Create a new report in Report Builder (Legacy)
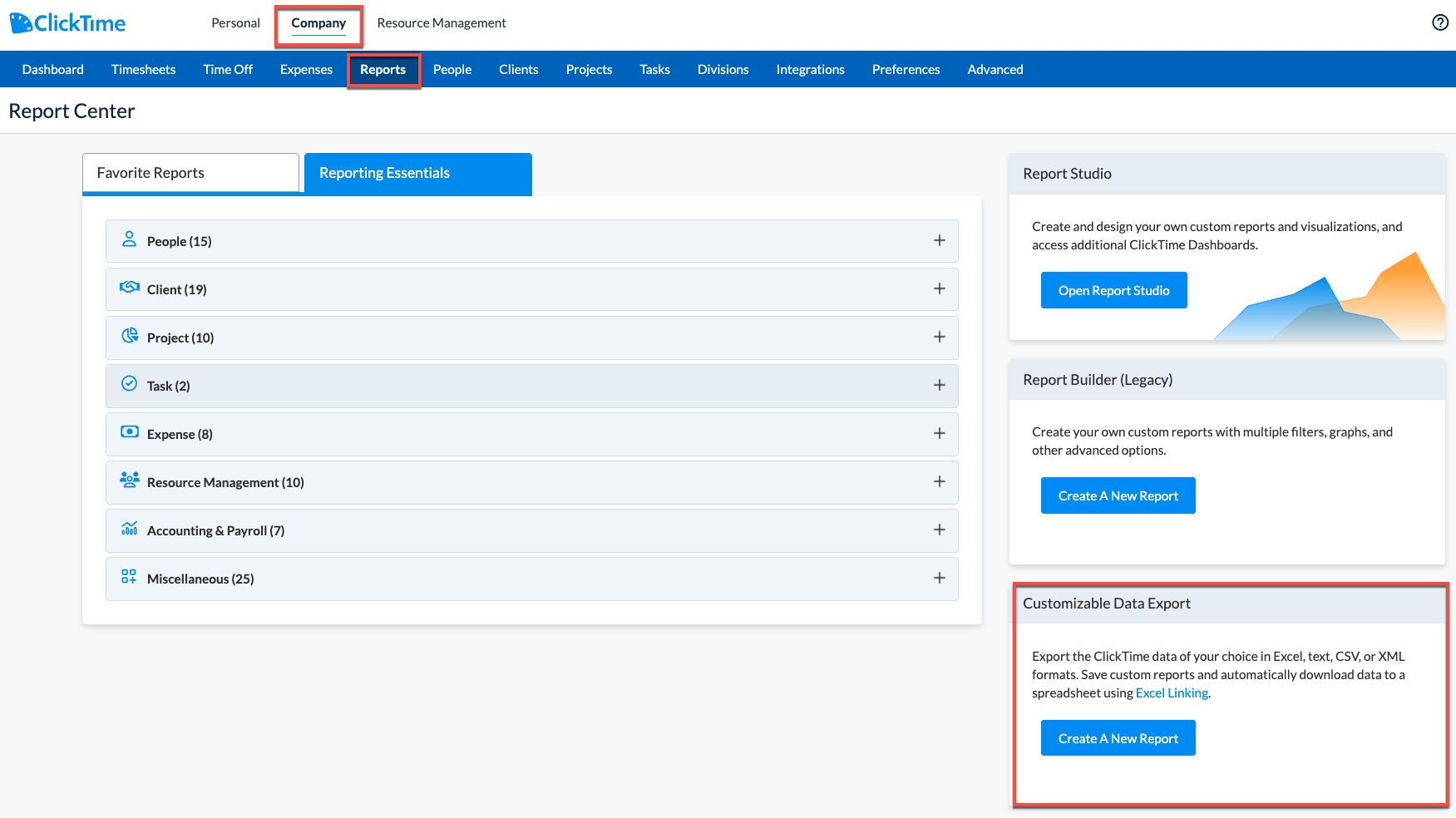This screenshot has width=1456, height=818. 1118,495
